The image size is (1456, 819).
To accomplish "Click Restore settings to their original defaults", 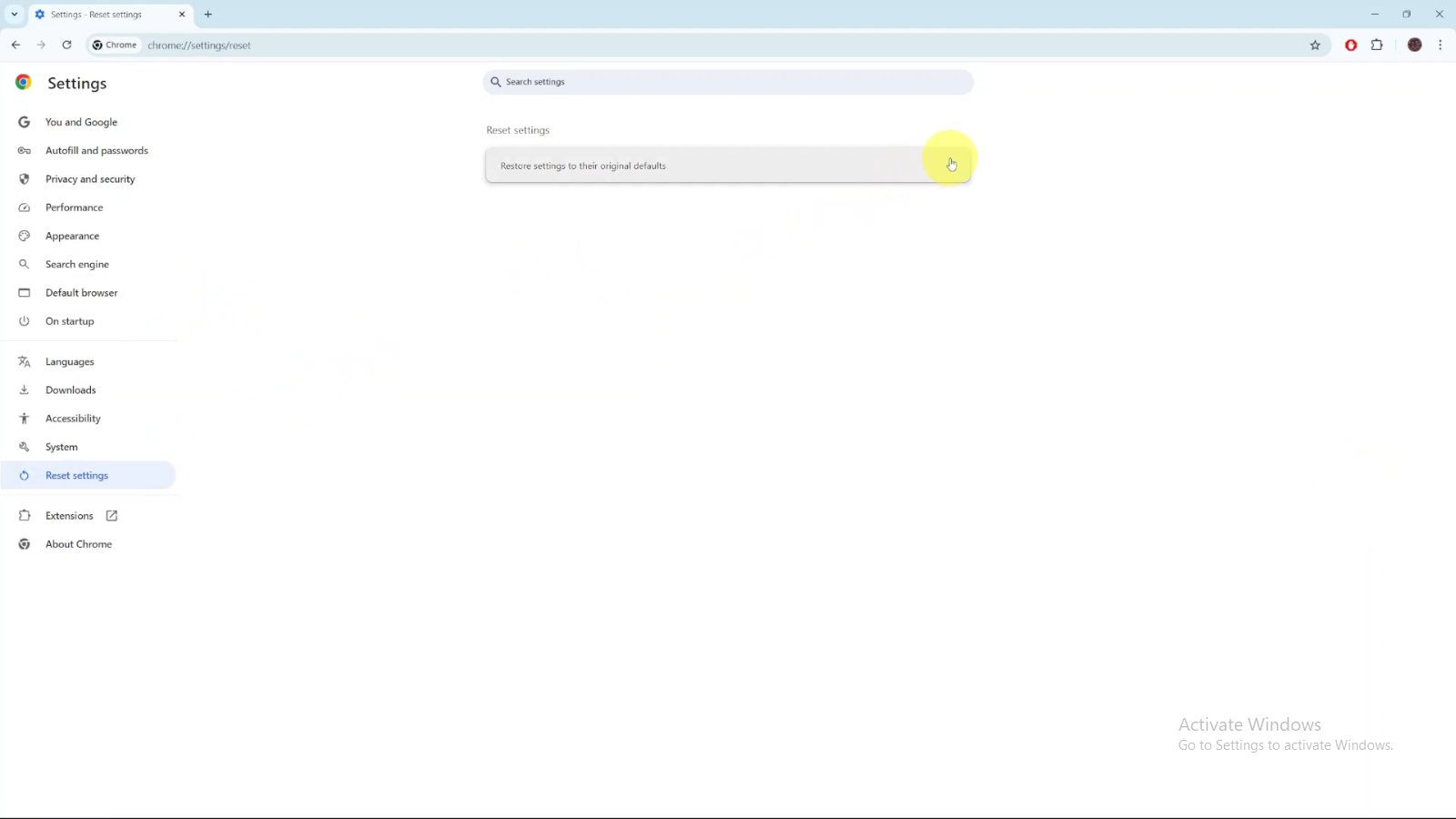I will pyautogui.click(x=728, y=166).
